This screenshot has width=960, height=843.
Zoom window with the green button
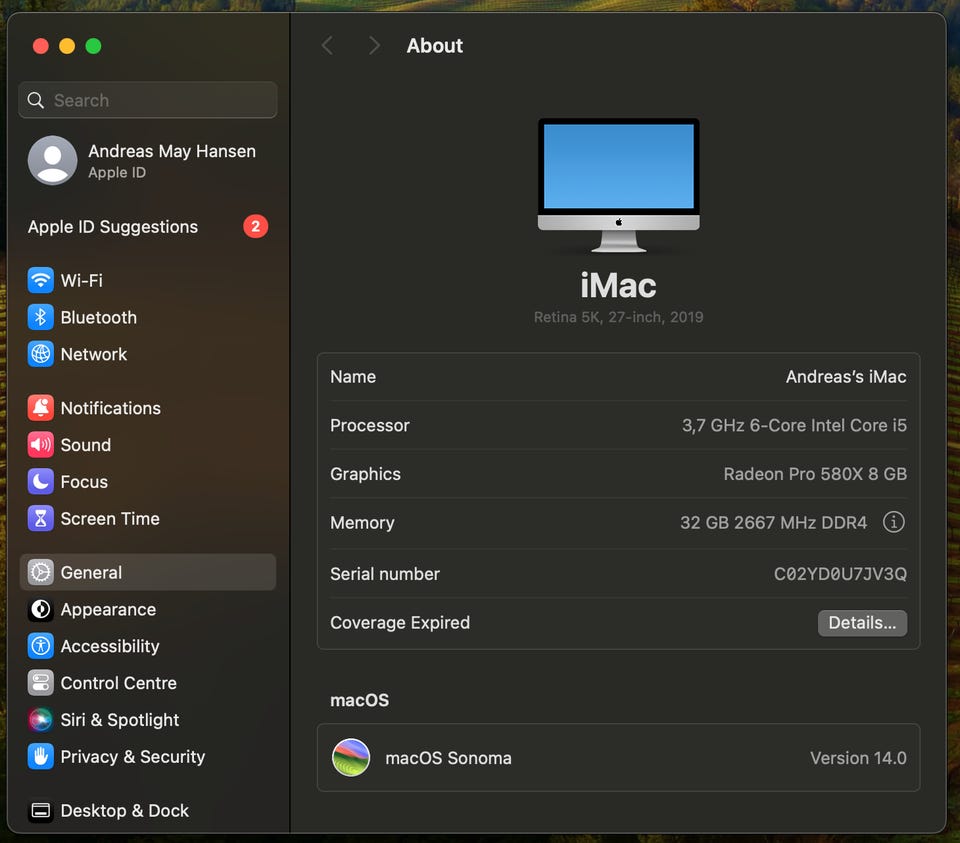pos(93,46)
